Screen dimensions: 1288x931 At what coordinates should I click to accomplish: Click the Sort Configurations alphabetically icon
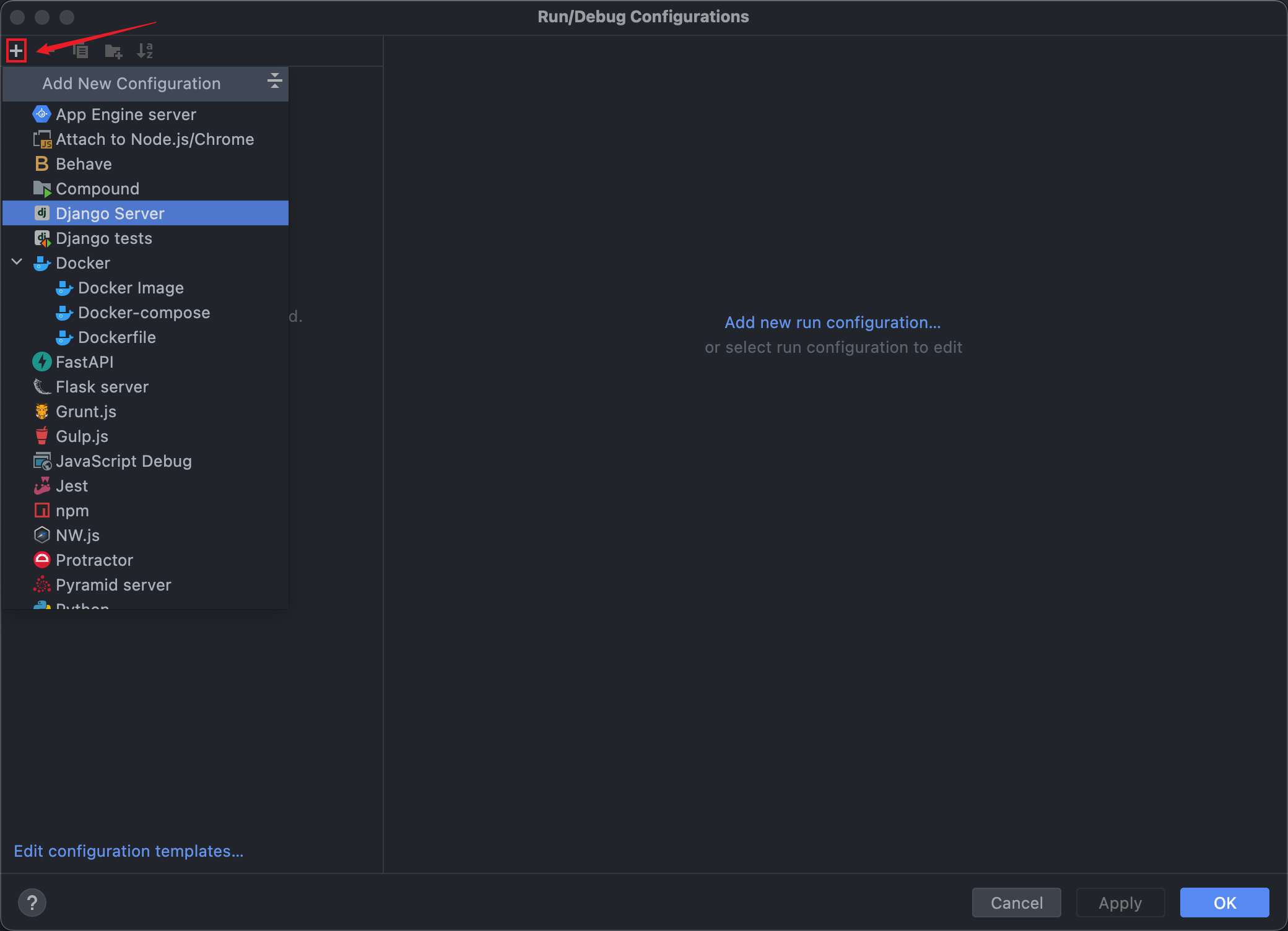click(x=145, y=51)
